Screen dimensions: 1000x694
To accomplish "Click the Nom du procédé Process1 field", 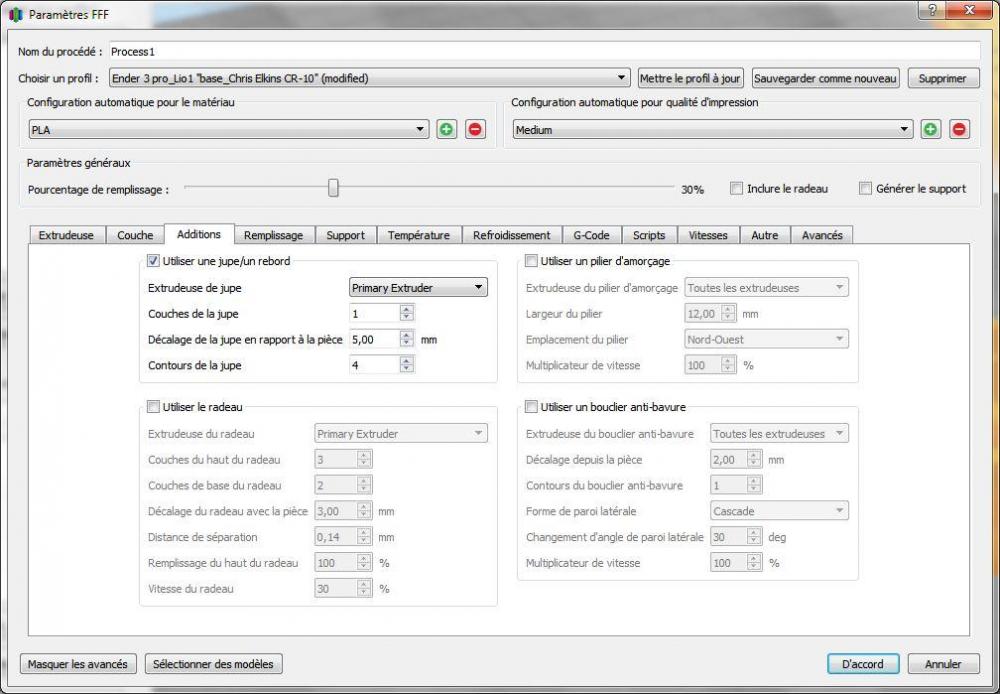I will [544, 51].
